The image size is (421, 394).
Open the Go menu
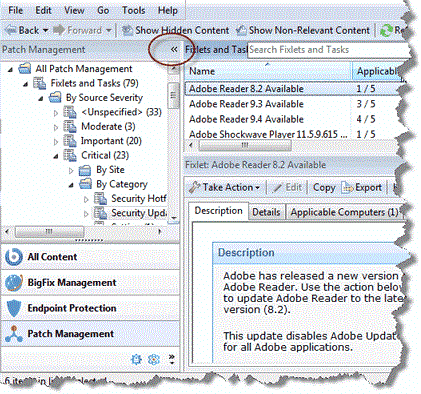(x=103, y=10)
